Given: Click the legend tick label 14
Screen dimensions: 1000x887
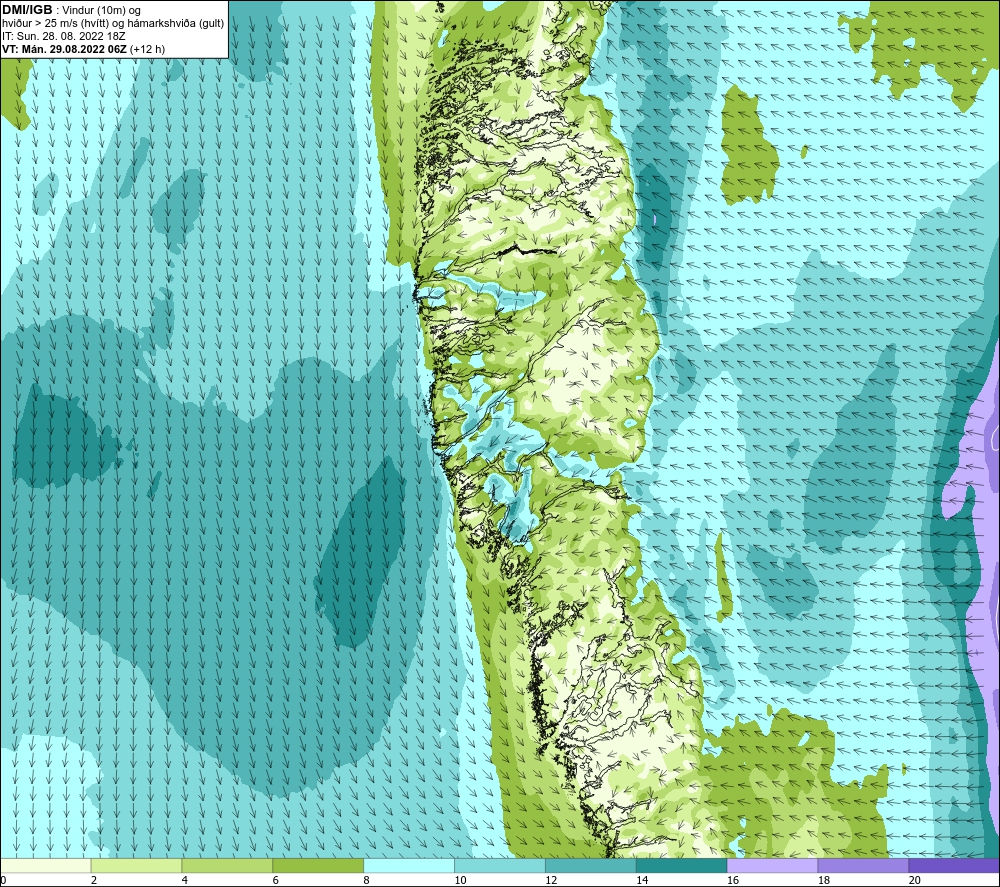Looking at the screenshot, I should pyautogui.click(x=642, y=880).
